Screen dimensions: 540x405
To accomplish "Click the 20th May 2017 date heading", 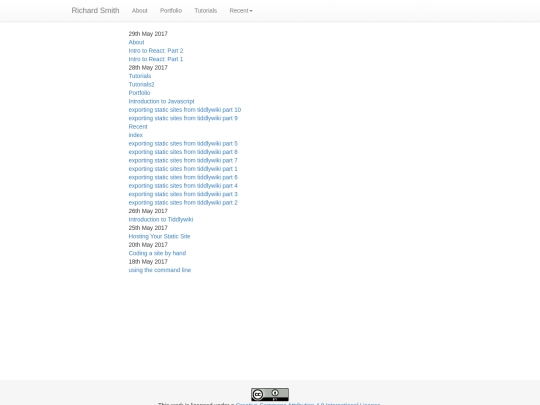I will 148,245.
